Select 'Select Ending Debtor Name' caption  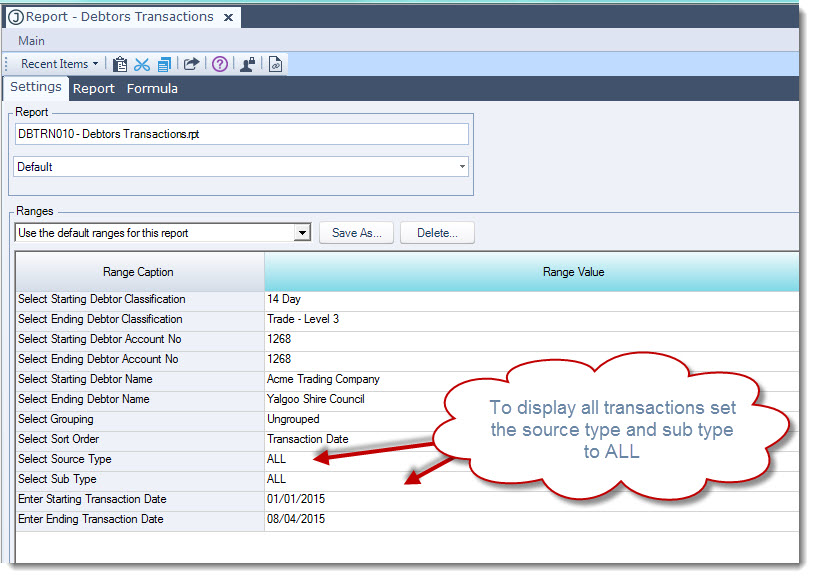140,399
